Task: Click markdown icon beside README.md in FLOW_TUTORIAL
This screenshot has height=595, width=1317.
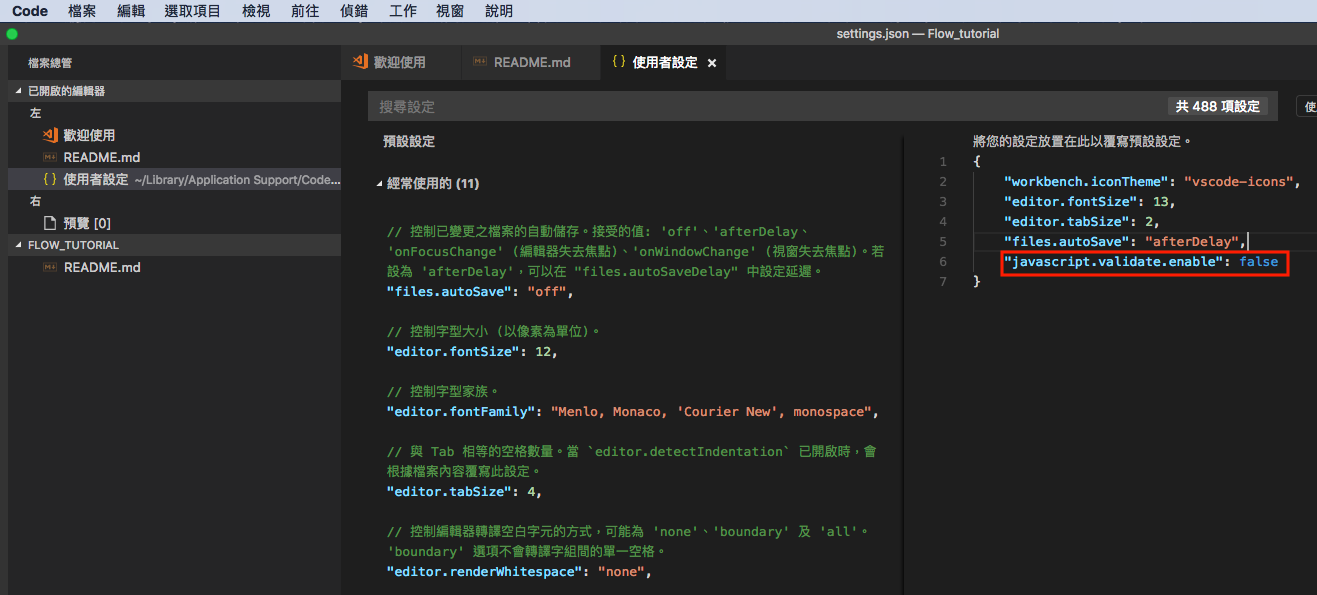Action: pos(50,267)
